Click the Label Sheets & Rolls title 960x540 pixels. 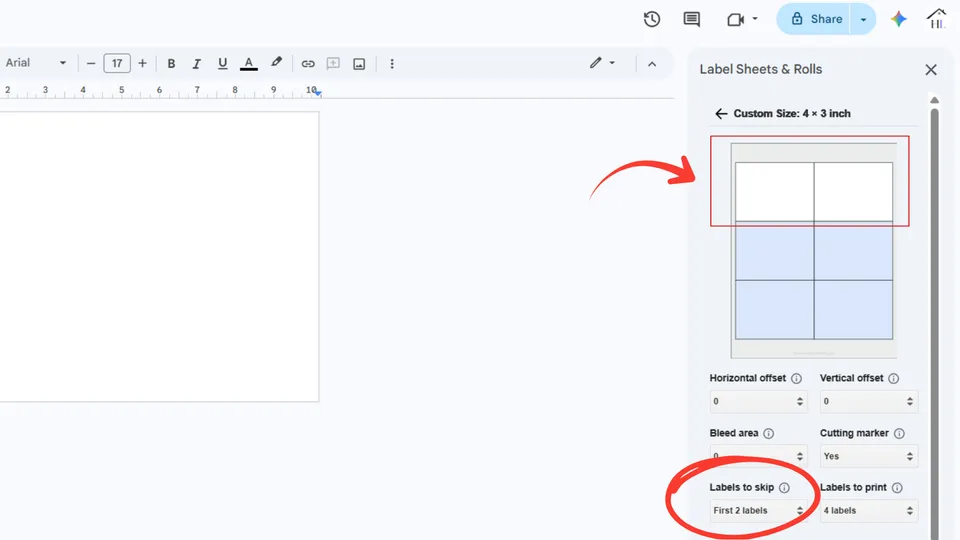(760, 69)
